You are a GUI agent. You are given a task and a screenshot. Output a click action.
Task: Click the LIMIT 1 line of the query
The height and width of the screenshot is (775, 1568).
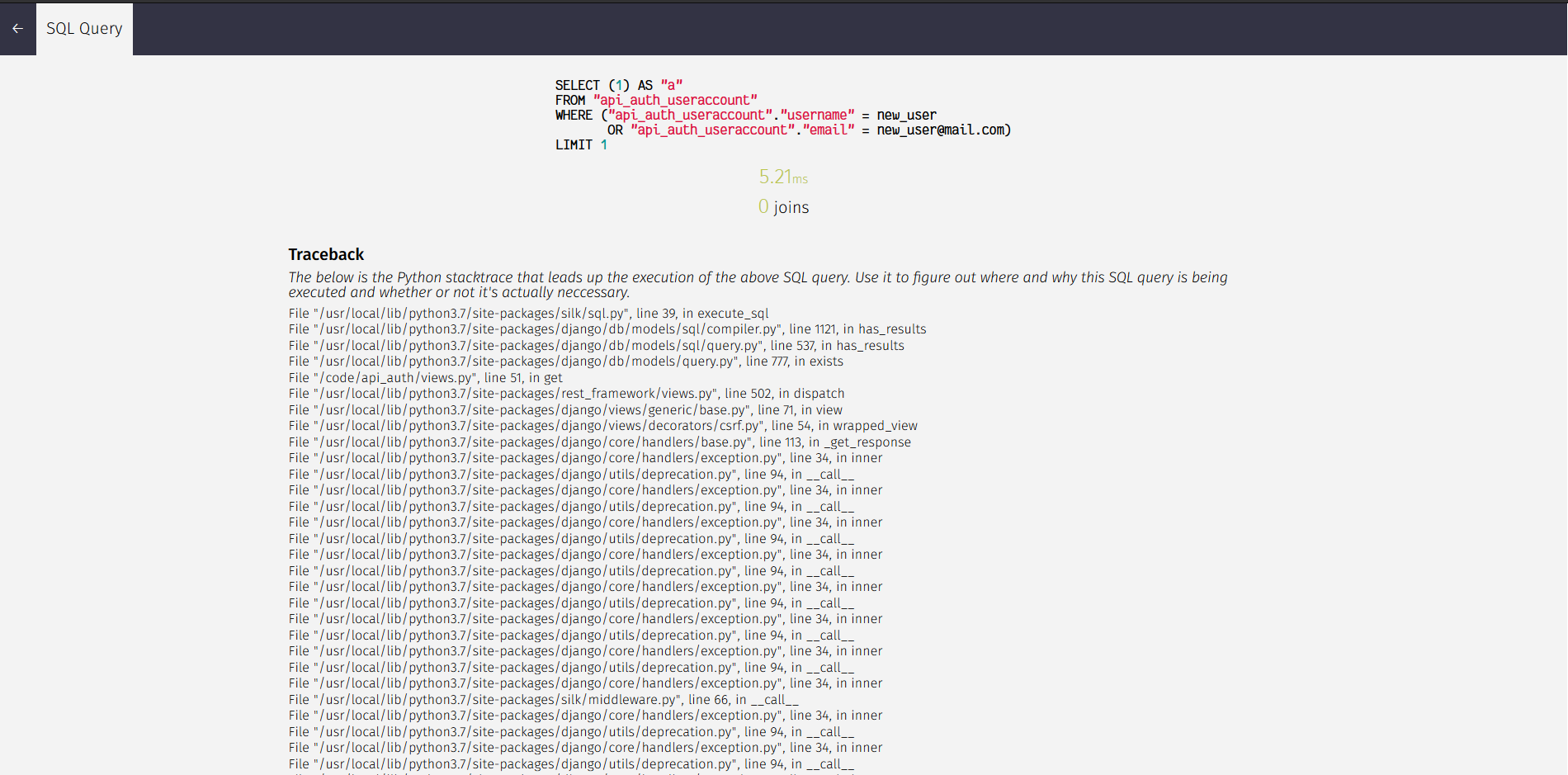[x=580, y=144]
